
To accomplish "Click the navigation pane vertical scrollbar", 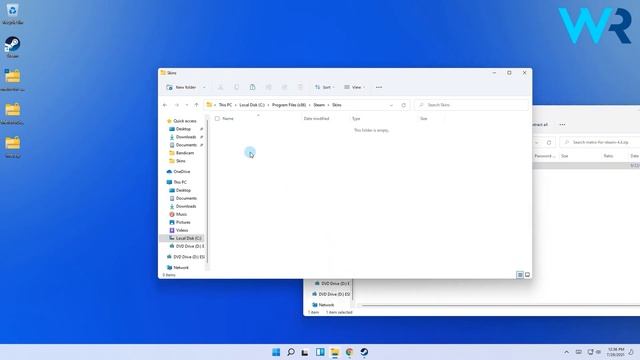I will [x=207, y=190].
